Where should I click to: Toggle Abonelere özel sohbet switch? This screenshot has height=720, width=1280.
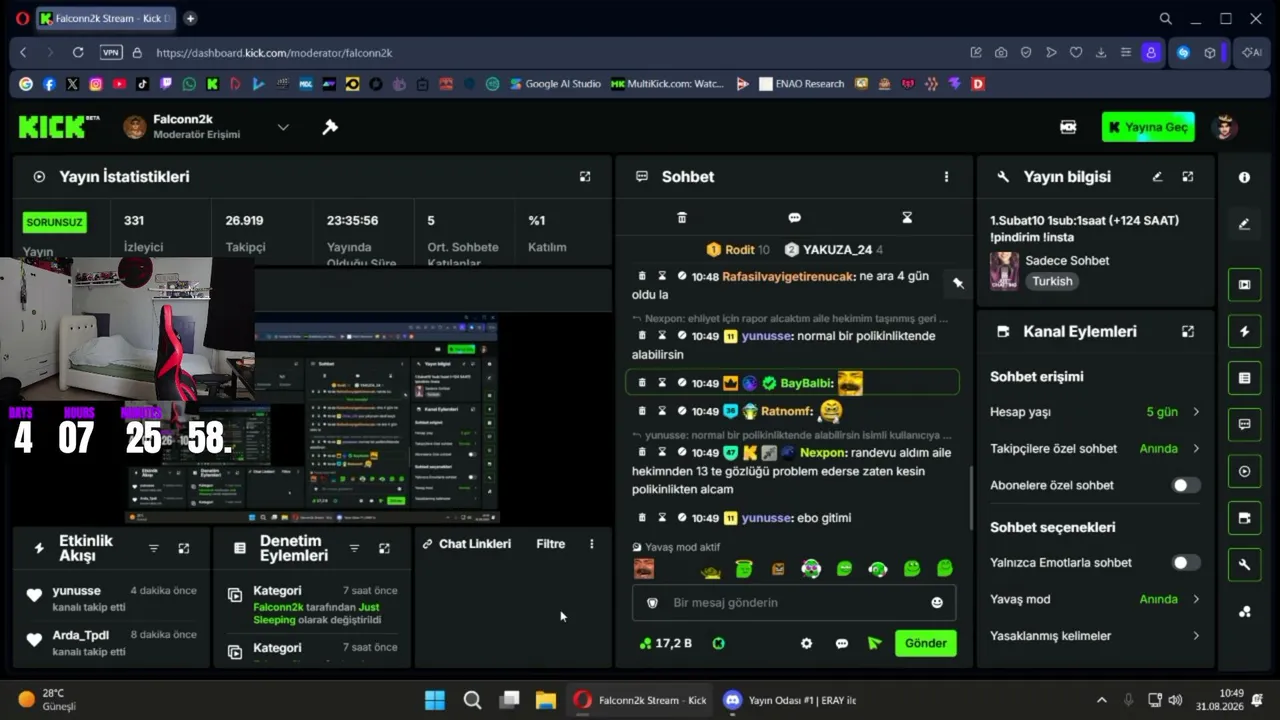[x=1186, y=485]
